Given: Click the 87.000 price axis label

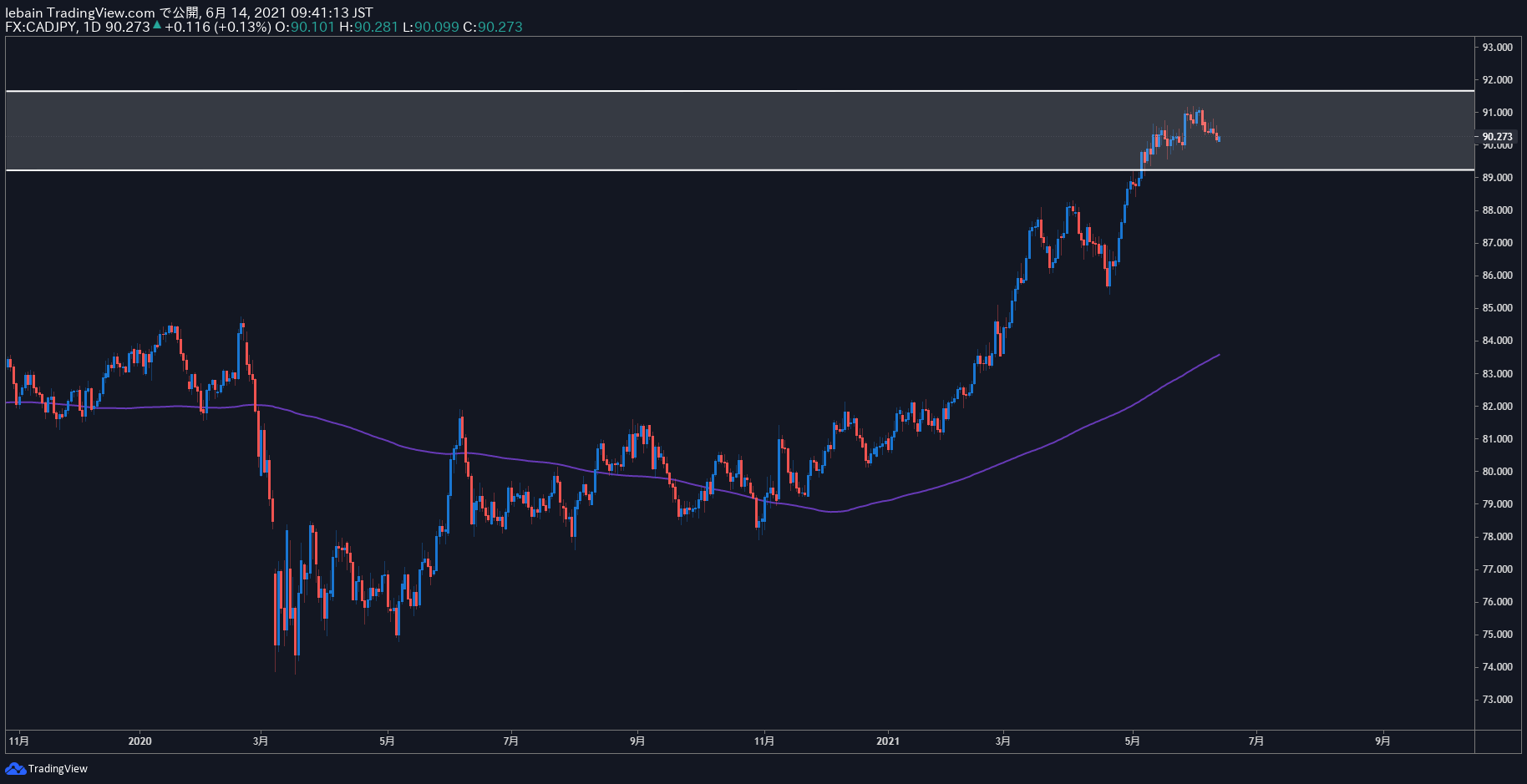Looking at the screenshot, I should point(1497,243).
